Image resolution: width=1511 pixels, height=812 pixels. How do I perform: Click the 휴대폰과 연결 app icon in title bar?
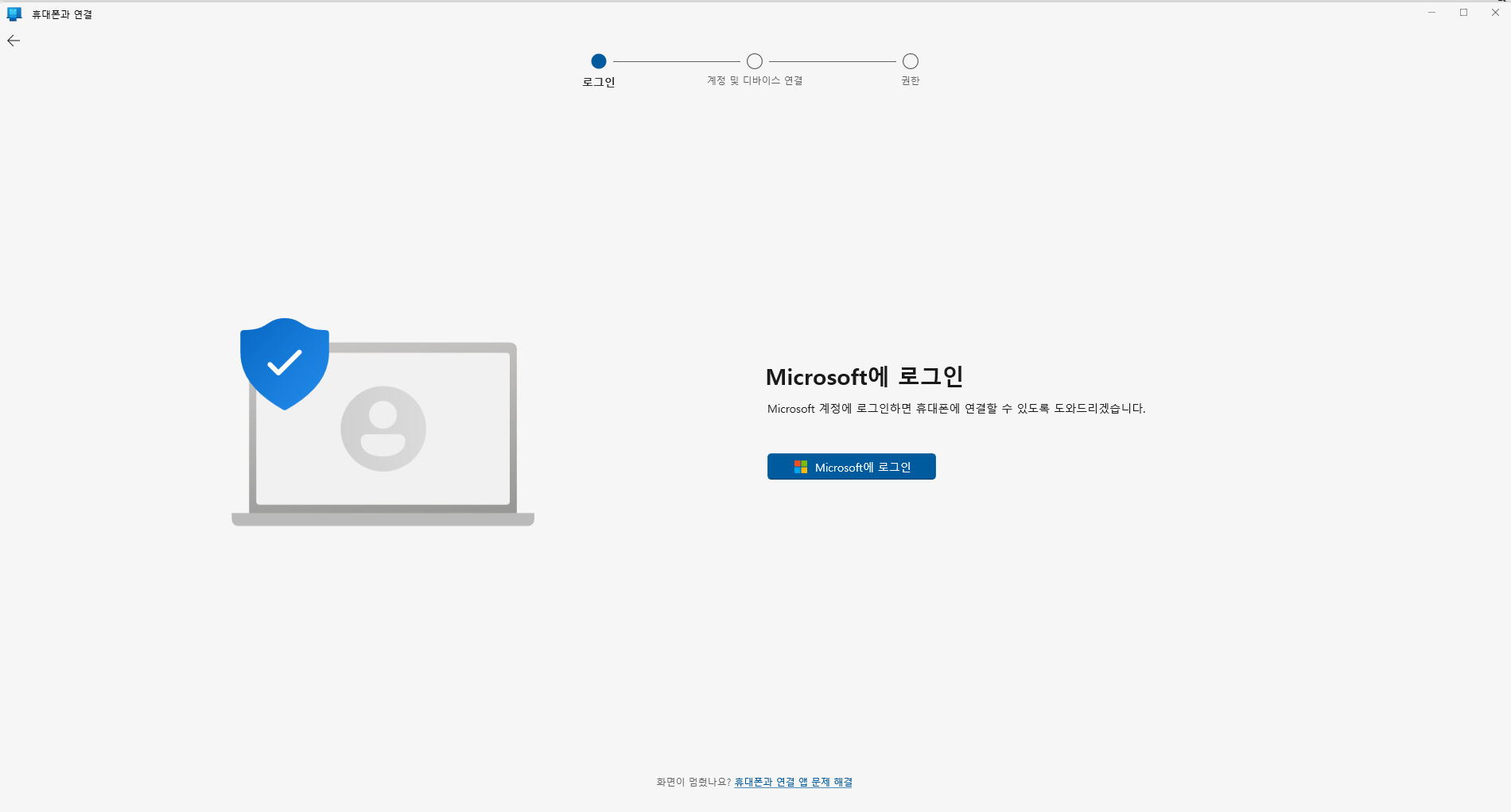pyautogui.click(x=14, y=14)
